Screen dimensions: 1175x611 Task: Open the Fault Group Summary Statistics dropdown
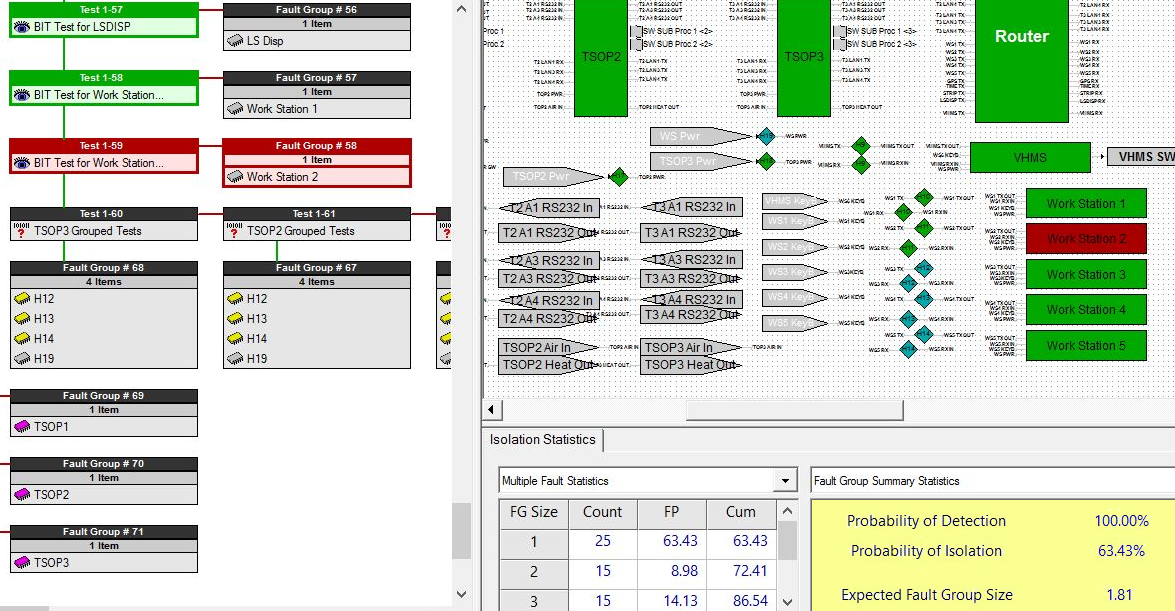990,481
